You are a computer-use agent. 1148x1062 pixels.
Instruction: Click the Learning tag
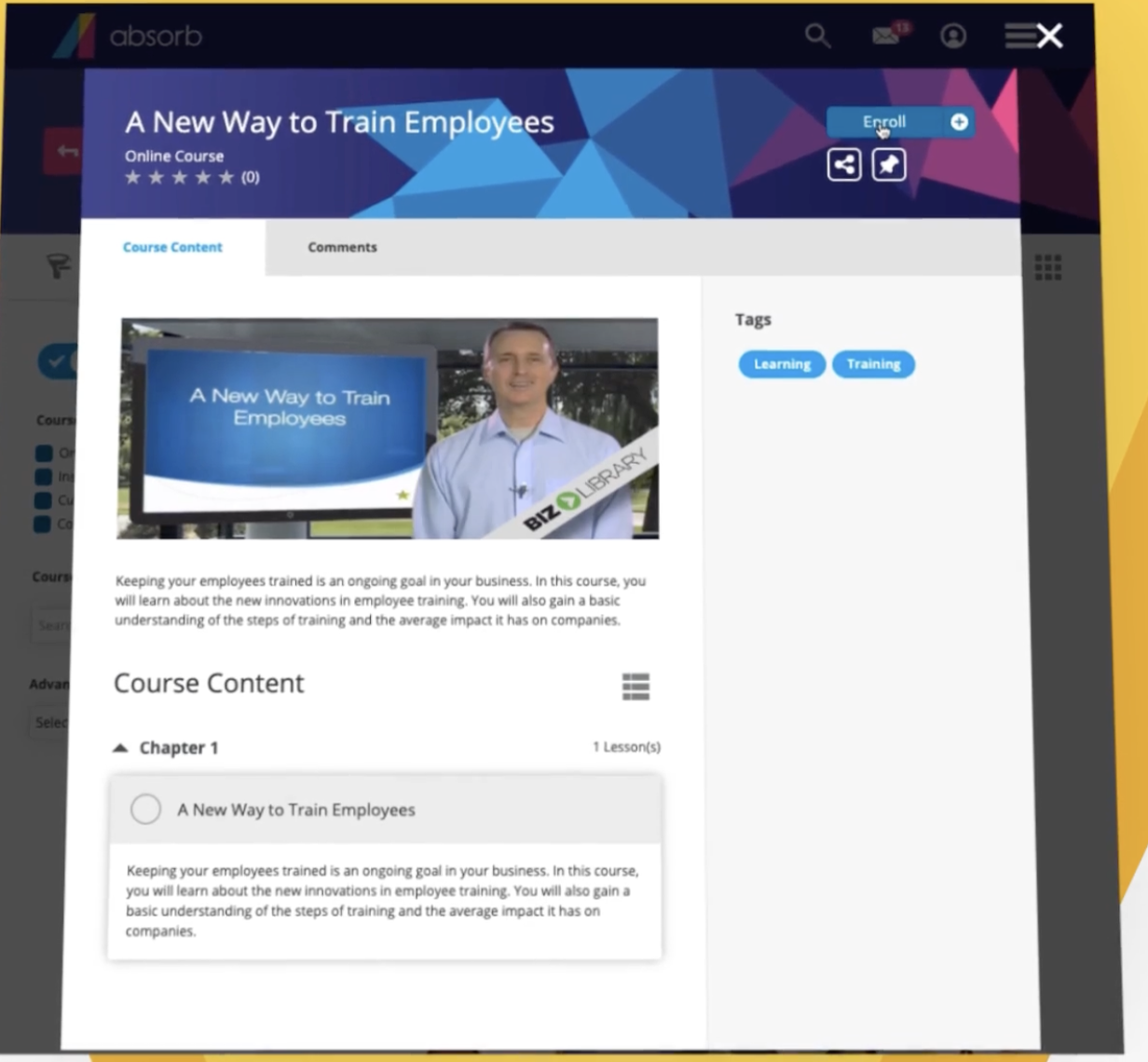pyautogui.click(x=782, y=364)
